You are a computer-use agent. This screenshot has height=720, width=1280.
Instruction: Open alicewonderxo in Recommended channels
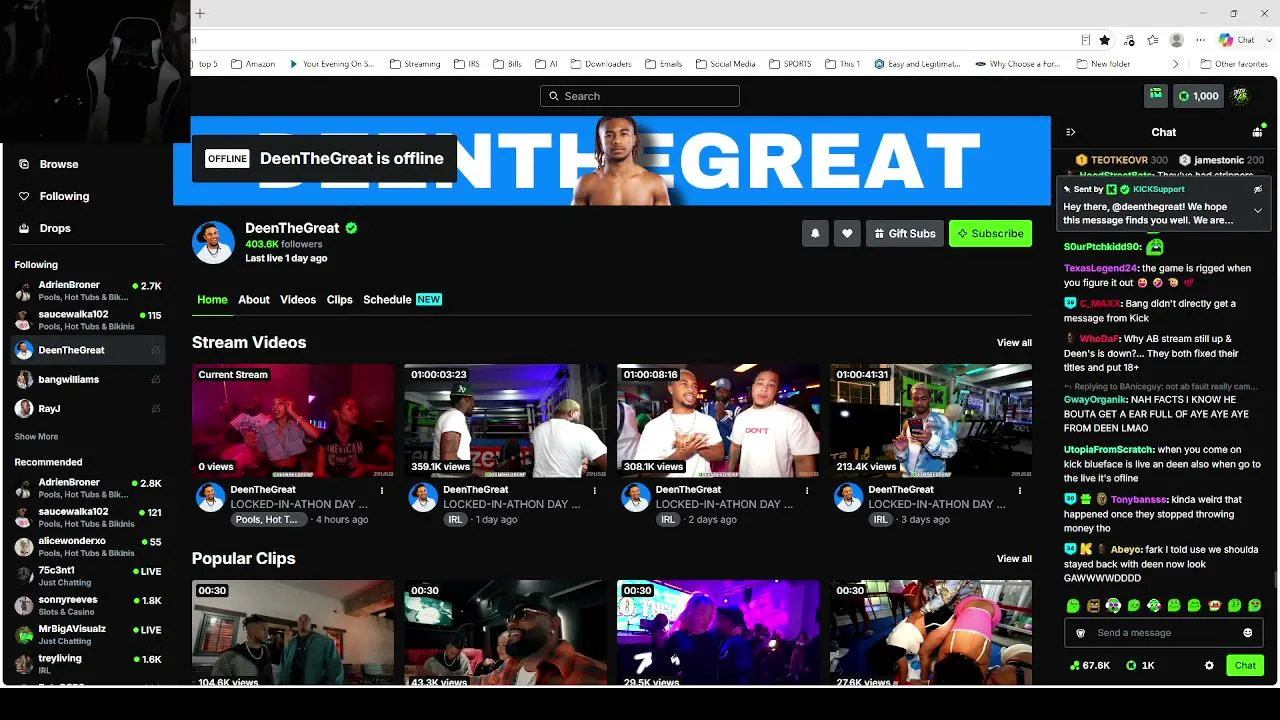pyautogui.click(x=88, y=546)
